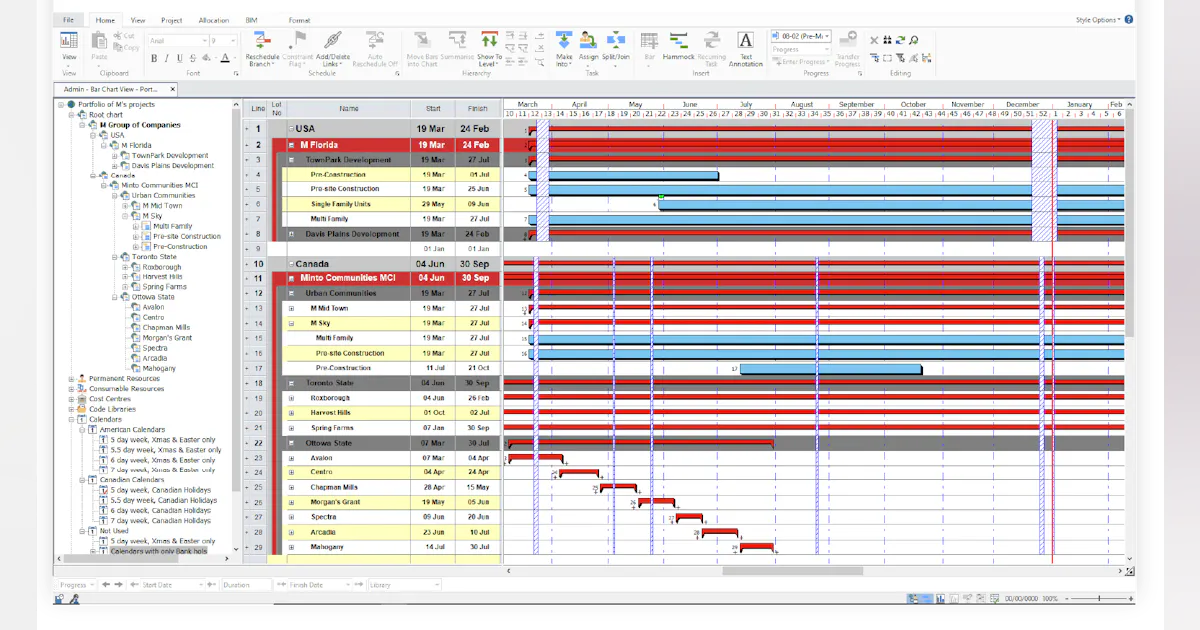Toggle Strikethrough formatting
This screenshot has height=630, width=1200.
[x=192, y=59]
